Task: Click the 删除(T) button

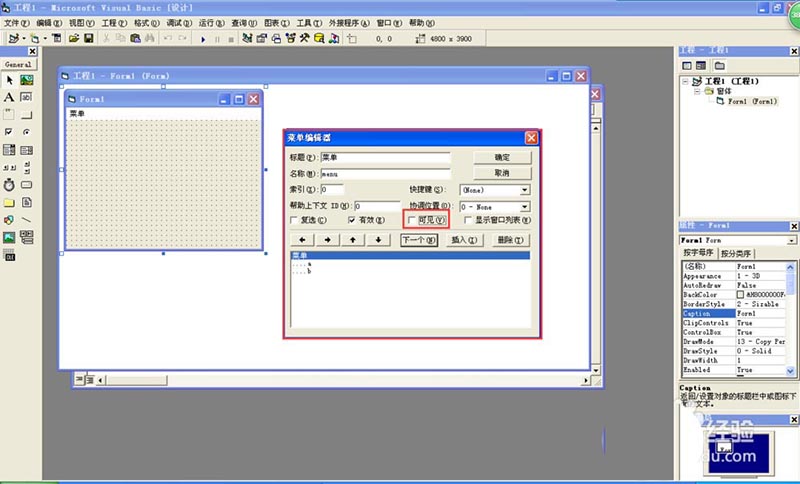Action: pos(511,240)
